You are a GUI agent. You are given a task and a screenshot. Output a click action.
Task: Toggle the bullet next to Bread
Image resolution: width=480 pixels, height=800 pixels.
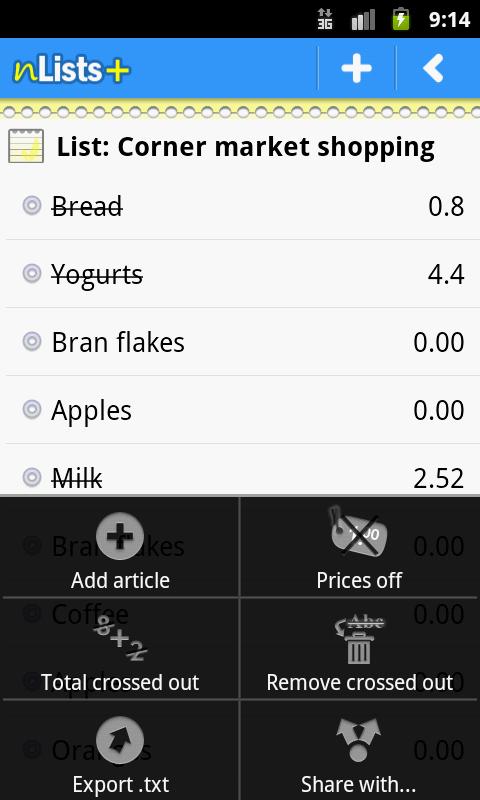point(32,206)
